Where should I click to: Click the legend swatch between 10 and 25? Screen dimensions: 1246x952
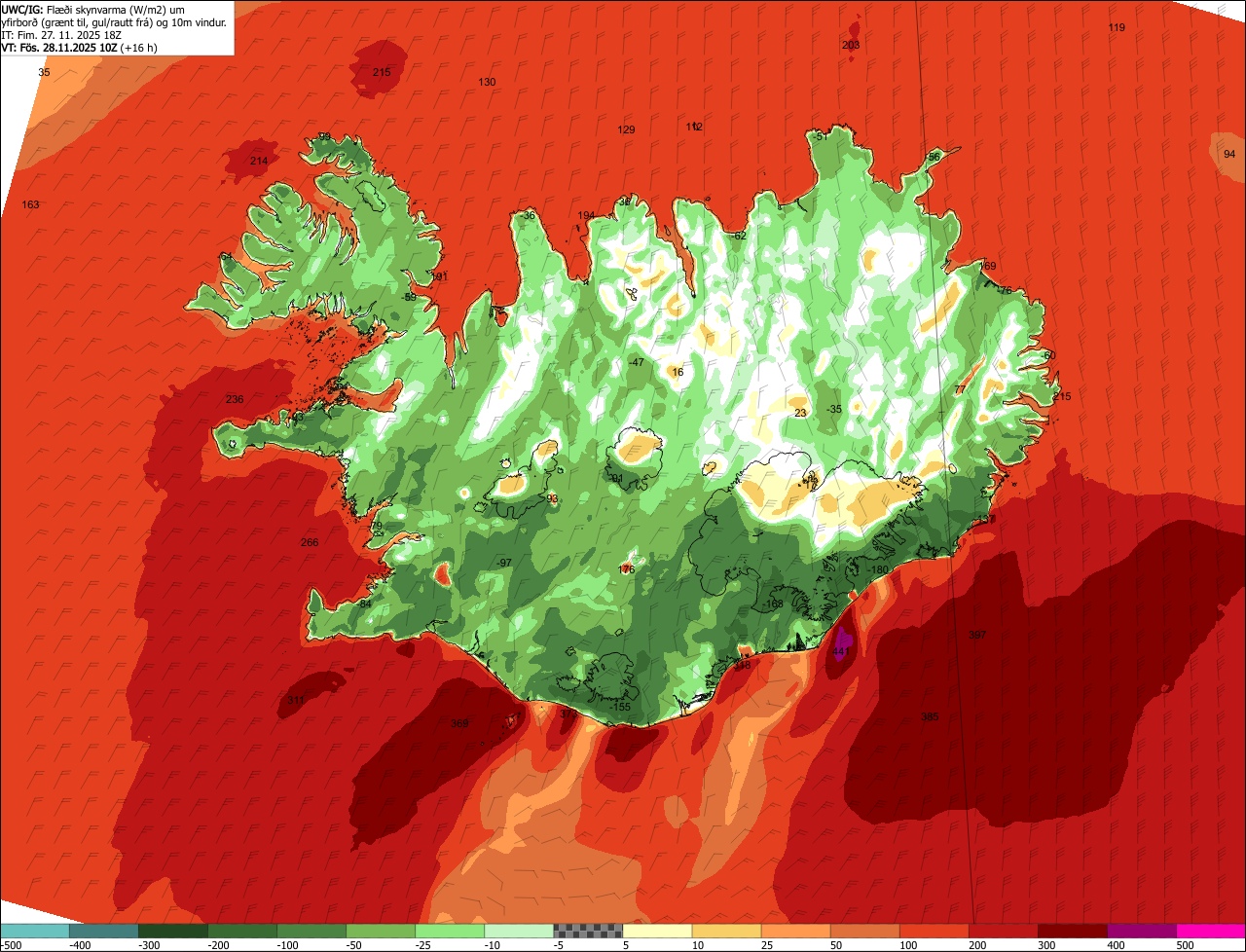pos(726,930)
